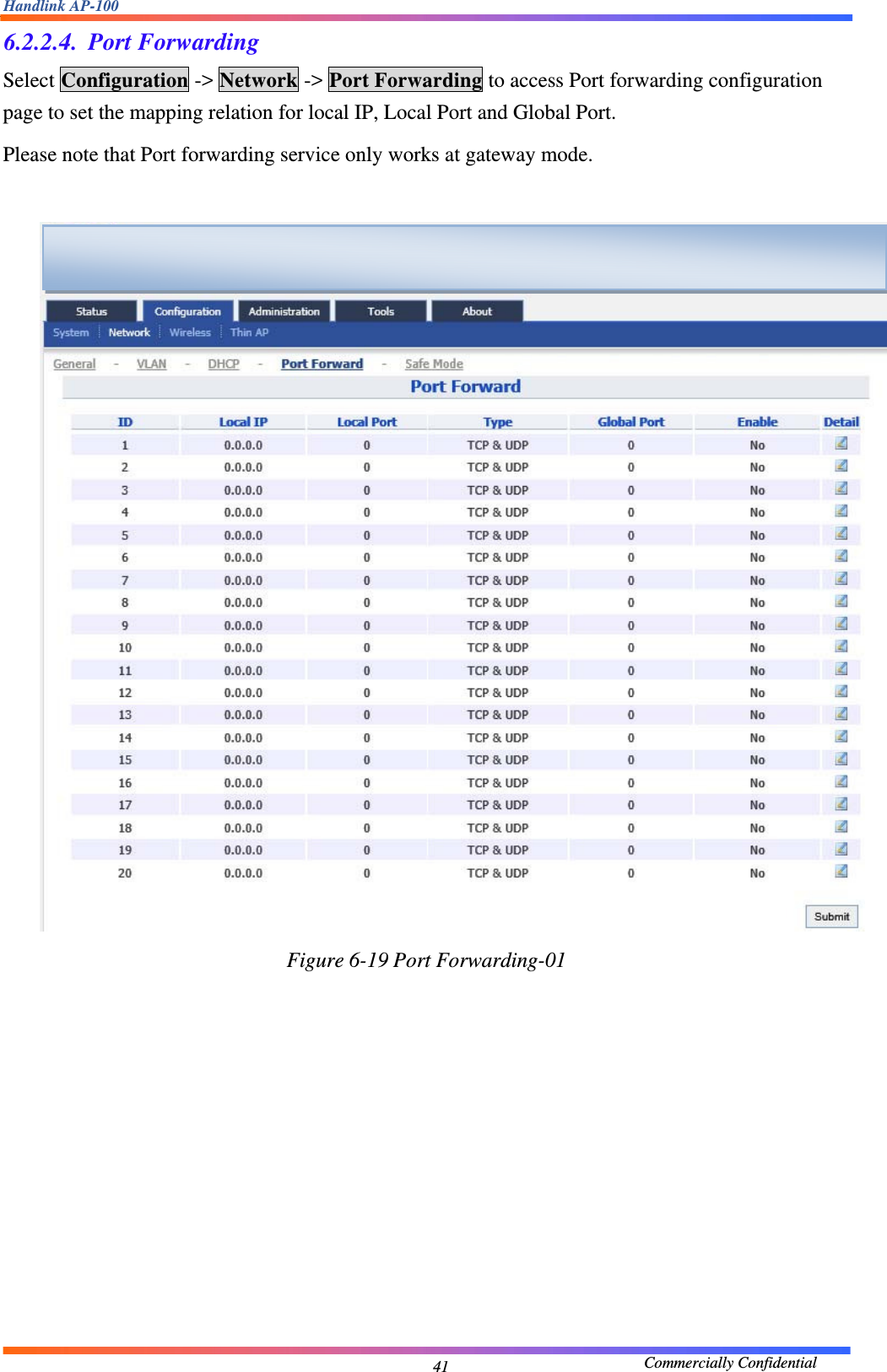Click the Enable column header
This screenshot has height=1372, width=887.
click(x=757, y=422)
